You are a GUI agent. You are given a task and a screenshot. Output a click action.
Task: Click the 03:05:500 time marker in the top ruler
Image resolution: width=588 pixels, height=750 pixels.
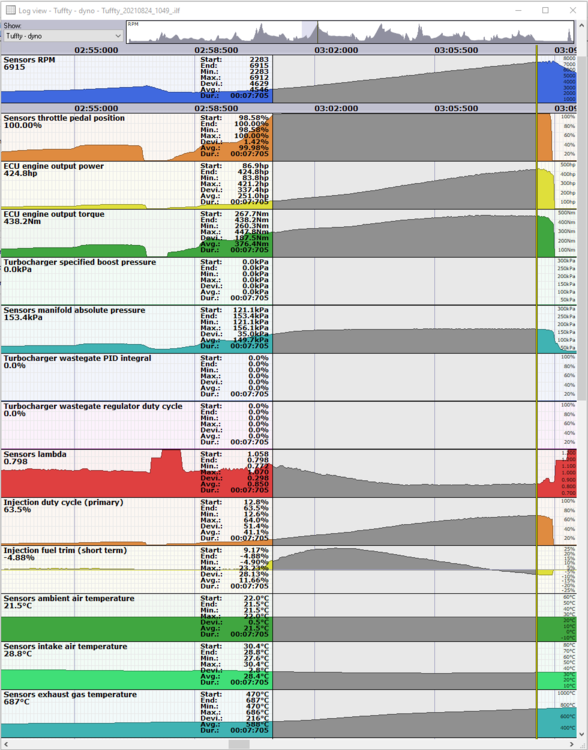[456, 50]
